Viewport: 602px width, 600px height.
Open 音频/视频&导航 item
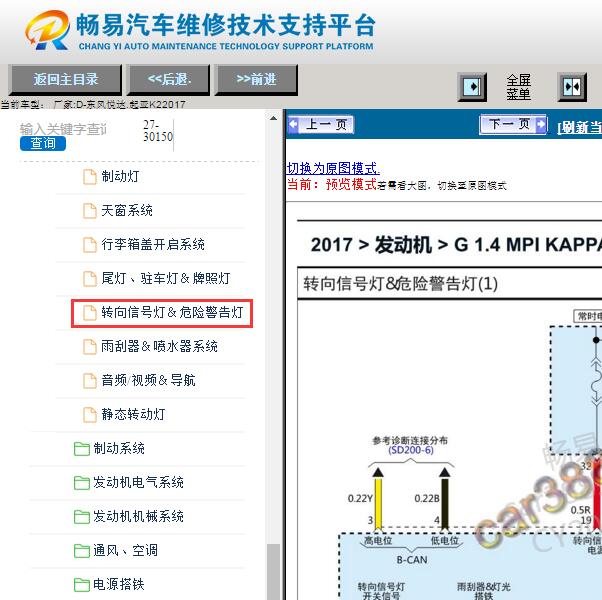pos(148,380)
